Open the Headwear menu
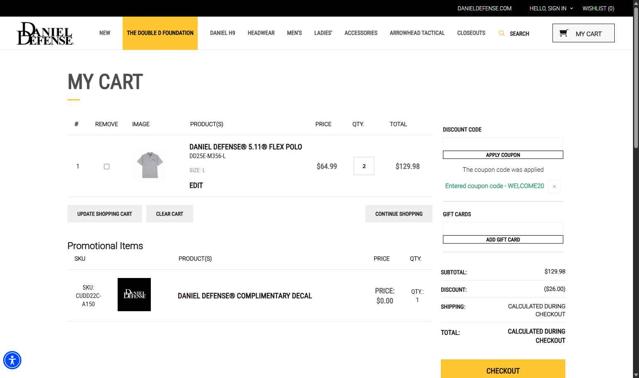Viewport: 639px width, 378px height. pyautogui.click(x=261, y=33)
